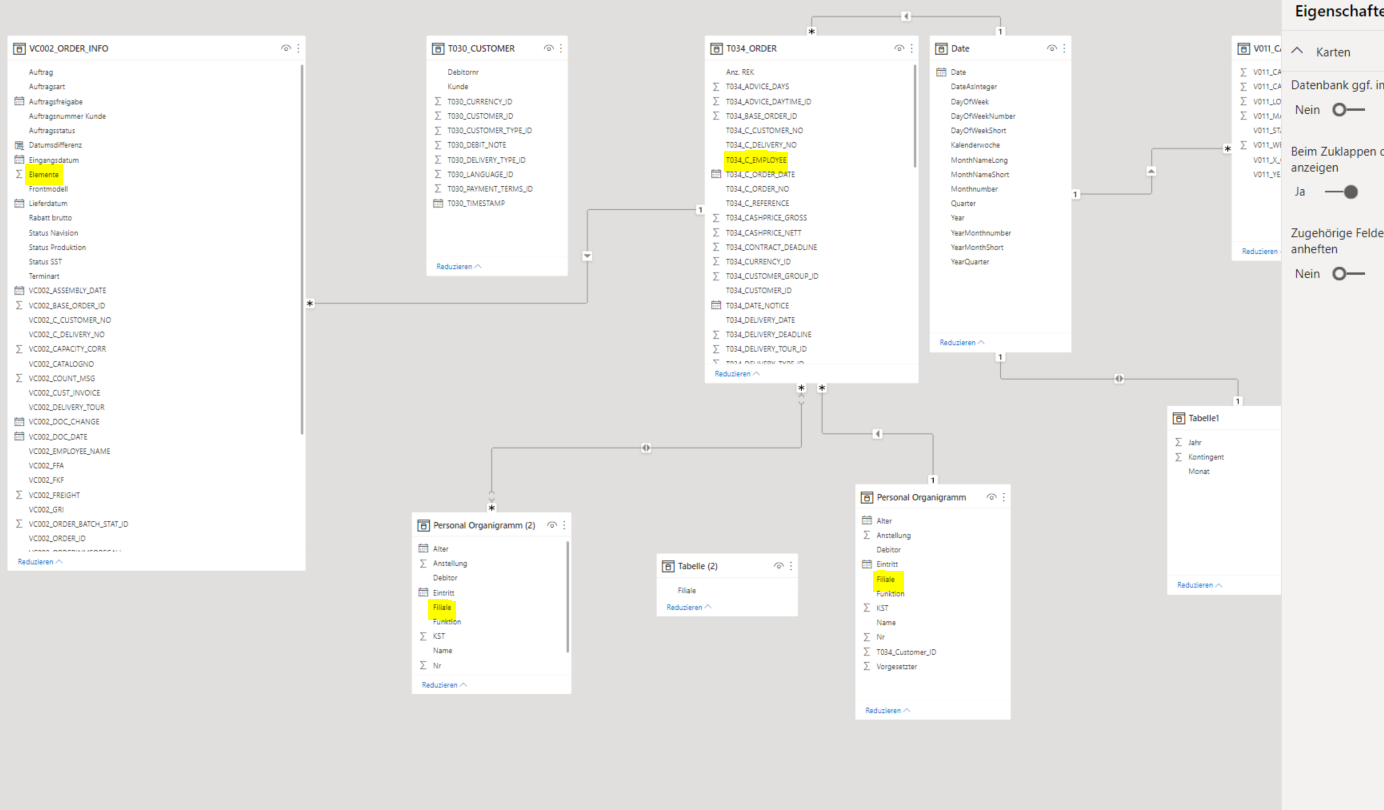Enable the 'Zugehörige Felder anheften' toggle
Screen dimensions: 1384x810
coord(1348,274)
